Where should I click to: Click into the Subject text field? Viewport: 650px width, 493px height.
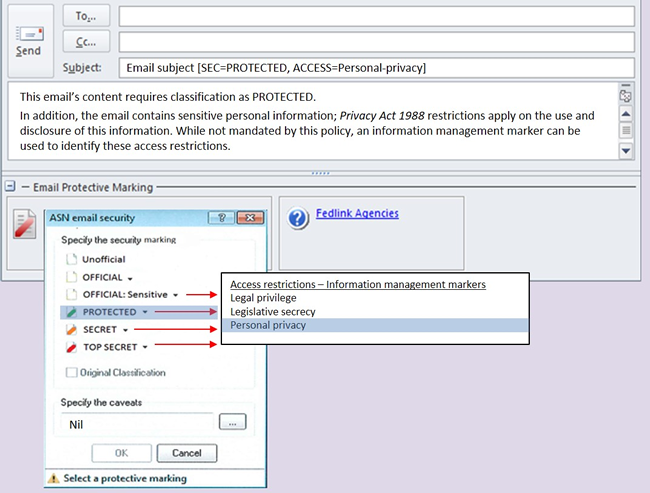[375, 68]
